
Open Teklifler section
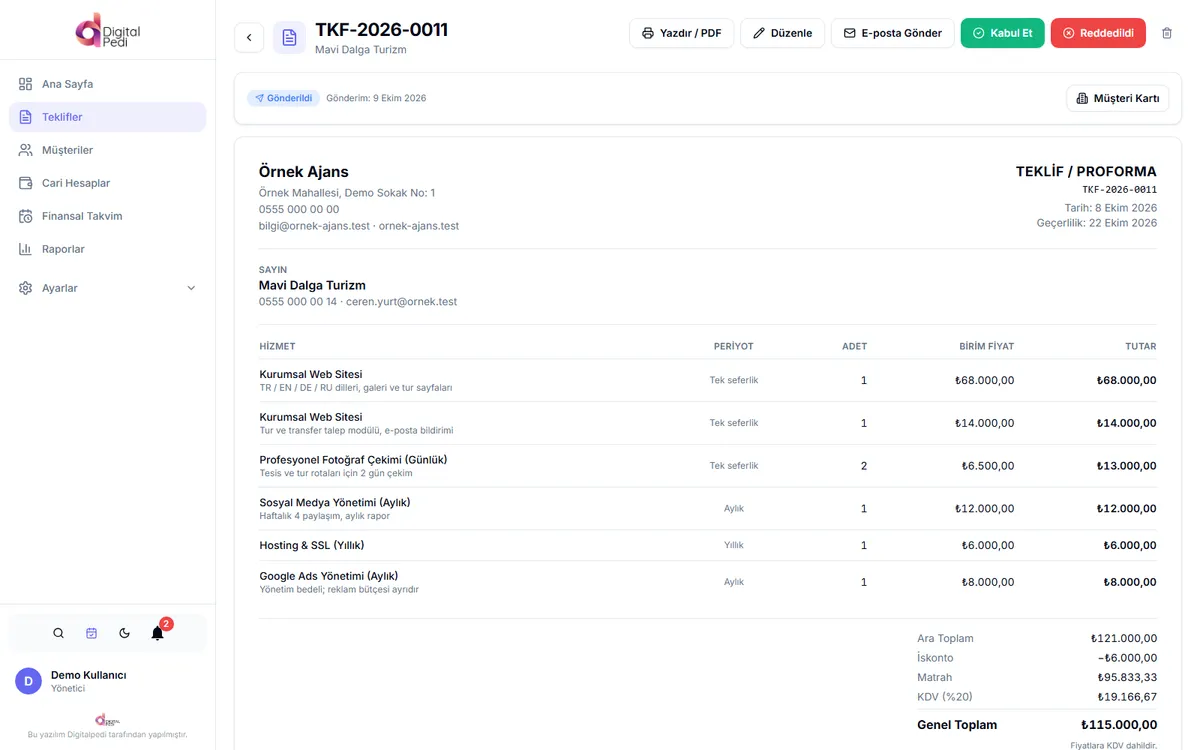(x=108, y=117)
